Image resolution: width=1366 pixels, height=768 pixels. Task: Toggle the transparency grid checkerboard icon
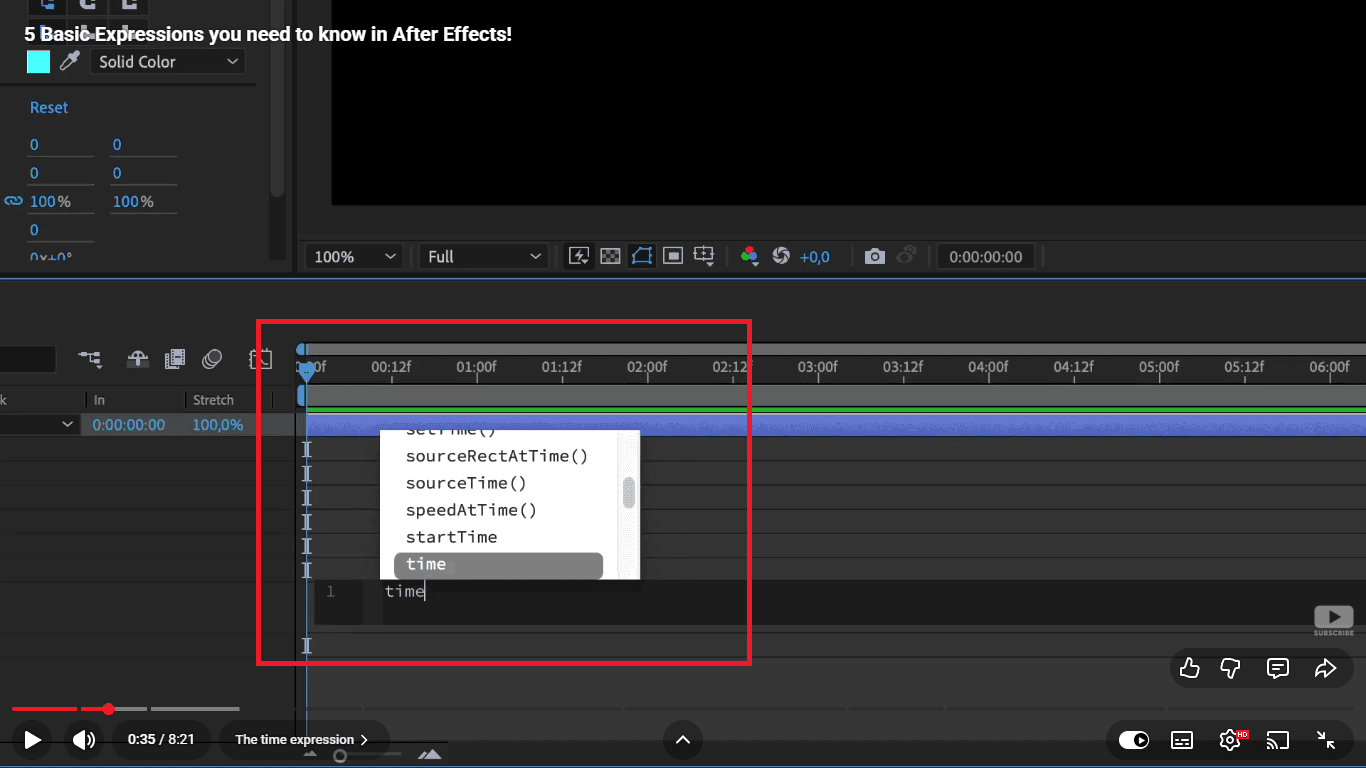(x=610, y=256)
